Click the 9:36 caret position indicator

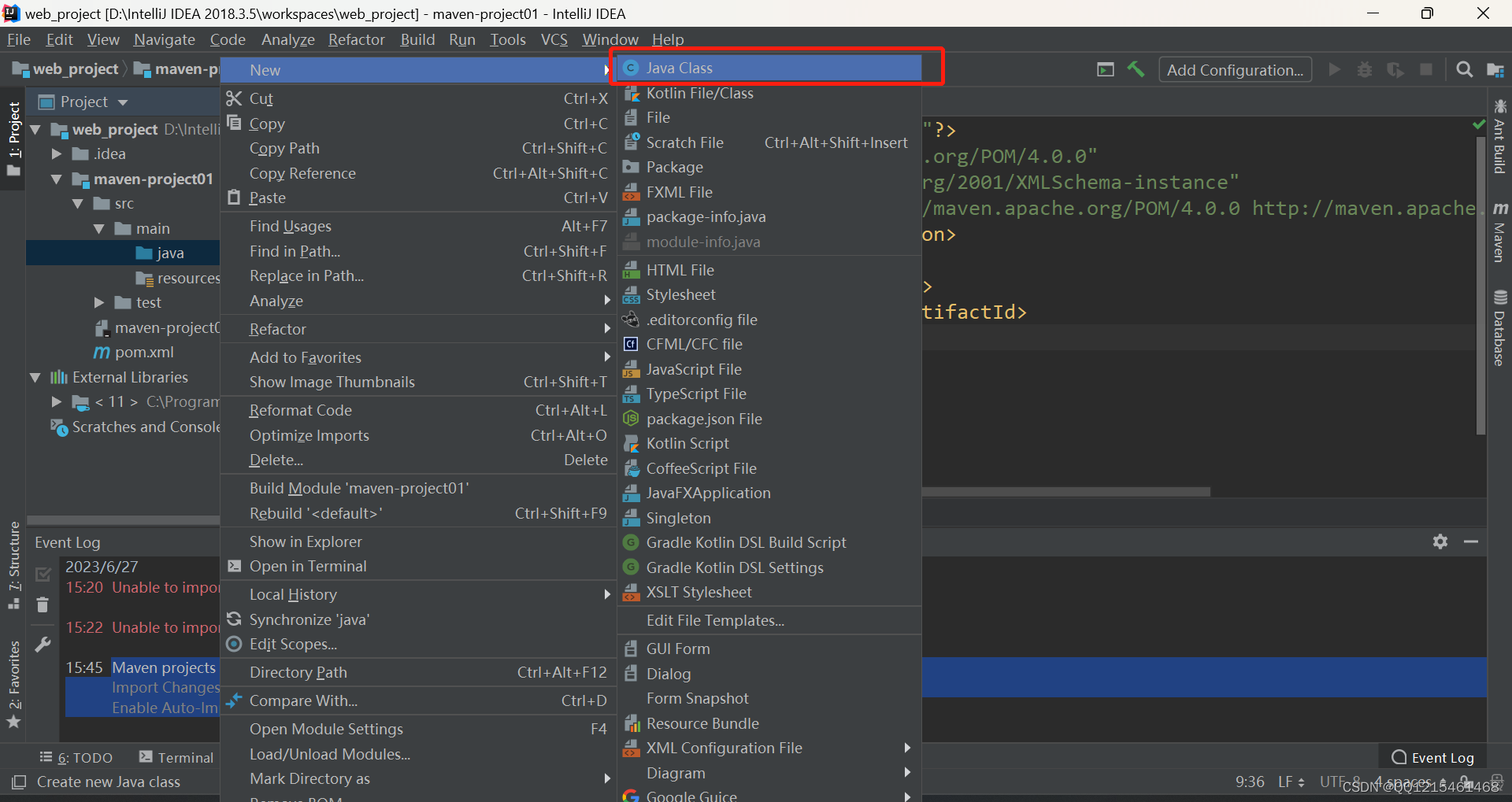coord(1250,782)
